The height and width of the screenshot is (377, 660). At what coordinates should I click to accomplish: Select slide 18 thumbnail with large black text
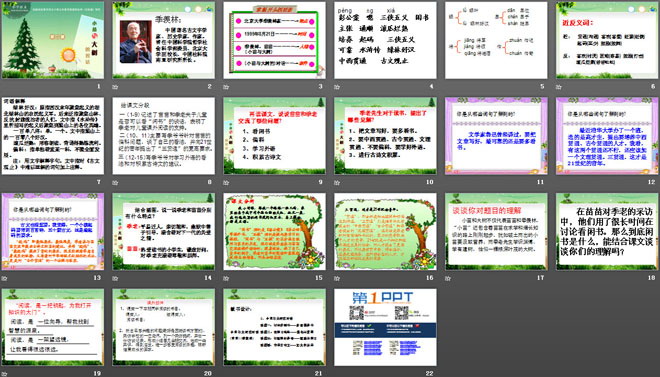click(x=607, y=231)
